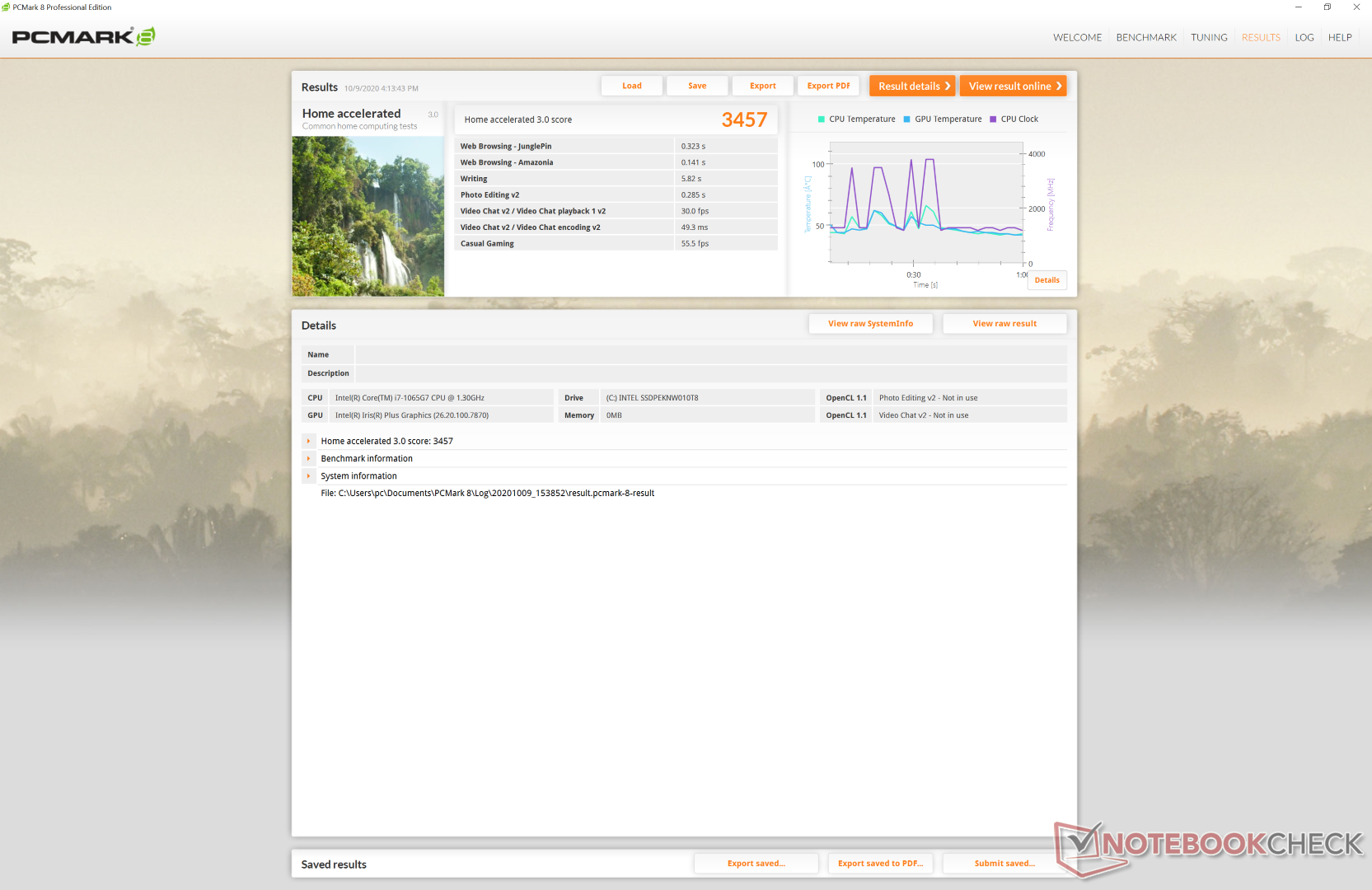Click Export PDF button
Screen dimensions: 1372x890
tap(828, 86)
